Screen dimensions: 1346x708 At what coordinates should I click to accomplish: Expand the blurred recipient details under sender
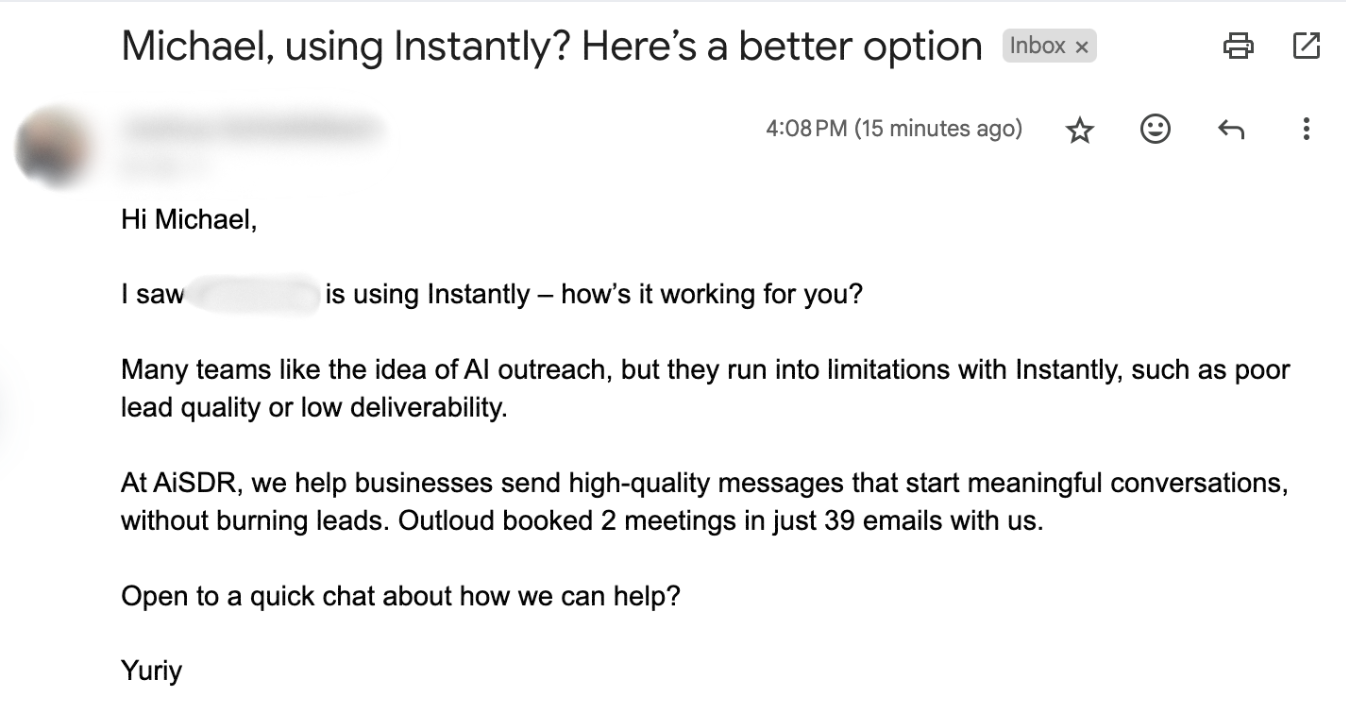click(165, 165)
